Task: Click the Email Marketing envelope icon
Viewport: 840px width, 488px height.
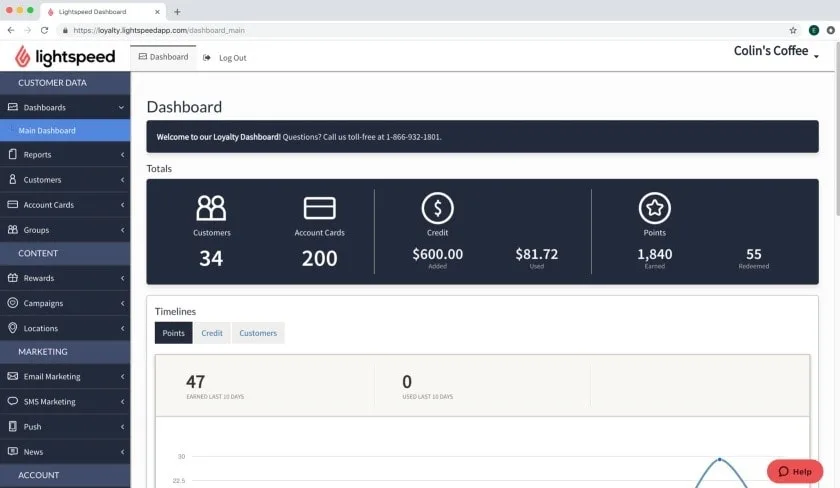Action: click(x=13, y=377)
